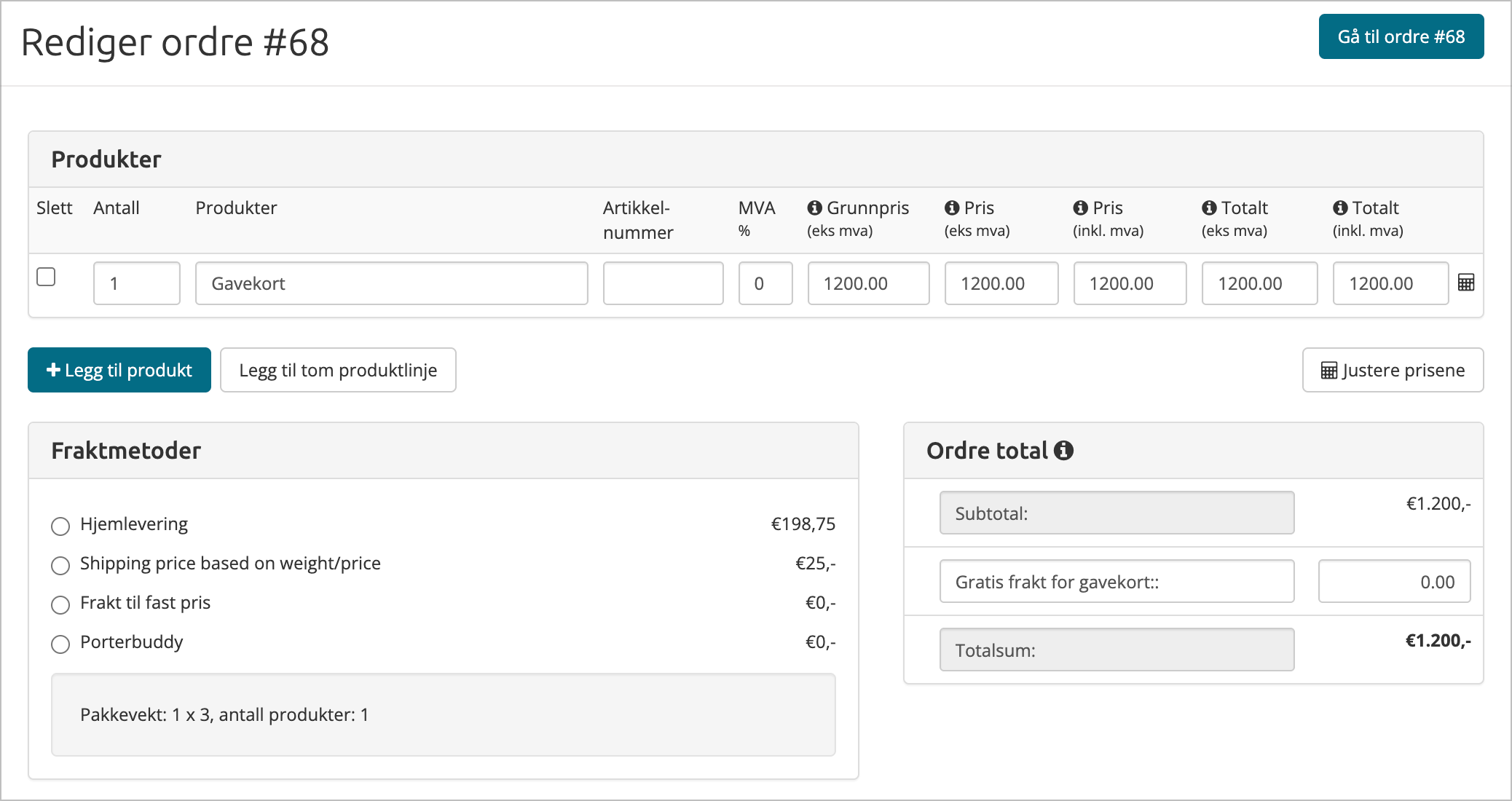Screen dimensions: 1512x801
Task: Focus the Gavekort product name field
Action: [x=391, y=283]
